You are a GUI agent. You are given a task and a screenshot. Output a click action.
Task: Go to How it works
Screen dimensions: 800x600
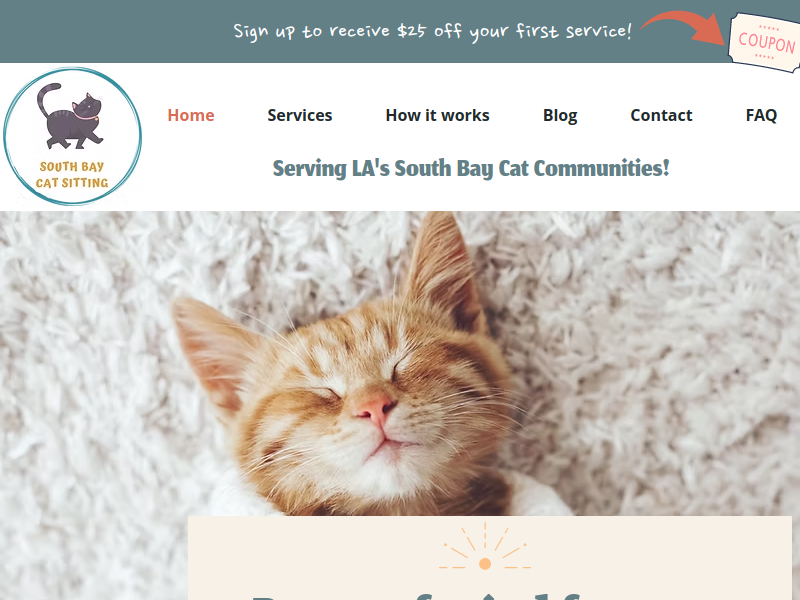pyautogui.click(x=437, y=115)
